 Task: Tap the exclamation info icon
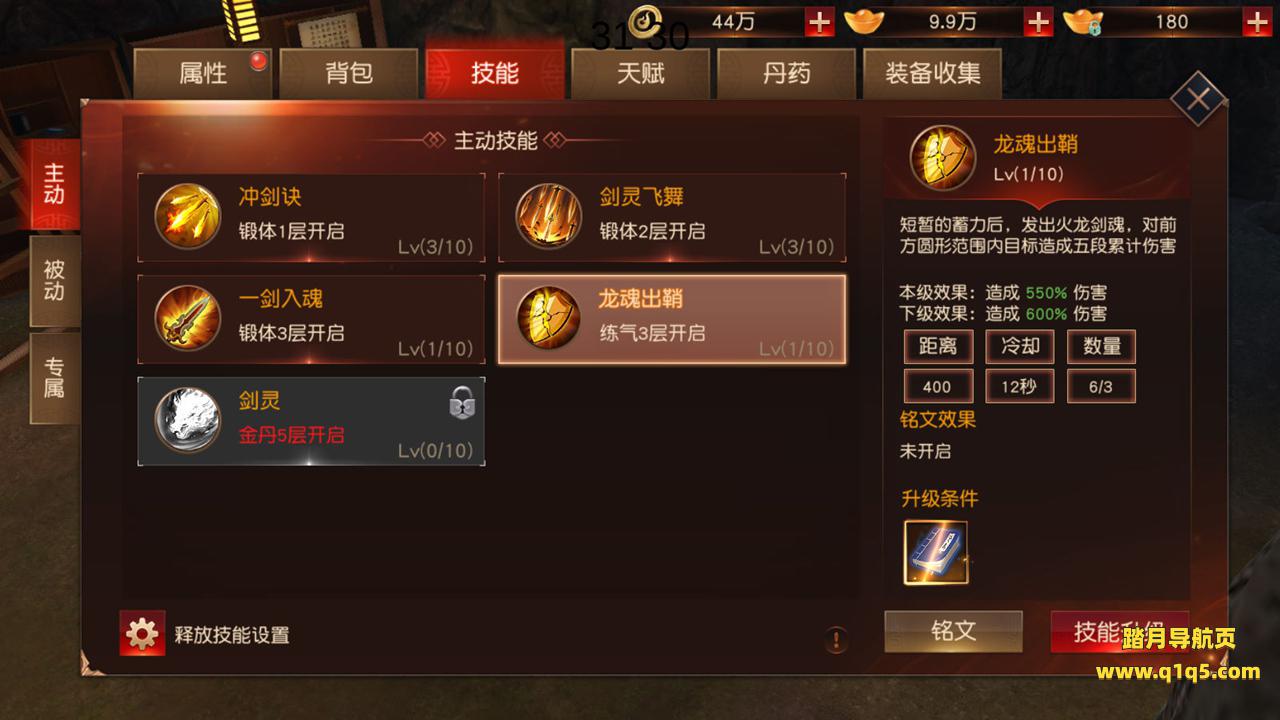coord(837,639)
